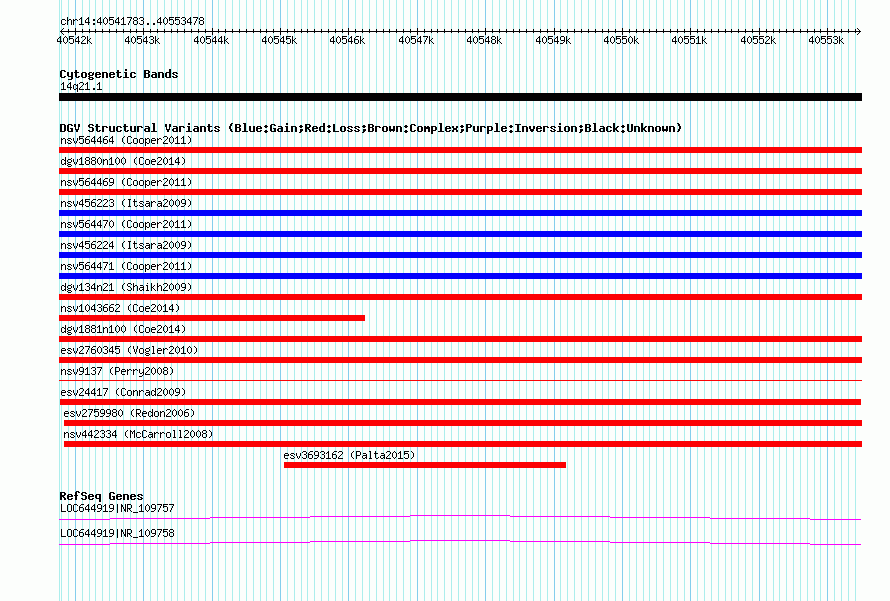Select the nsv456223 (Itsara2009) label

(126, 203)
